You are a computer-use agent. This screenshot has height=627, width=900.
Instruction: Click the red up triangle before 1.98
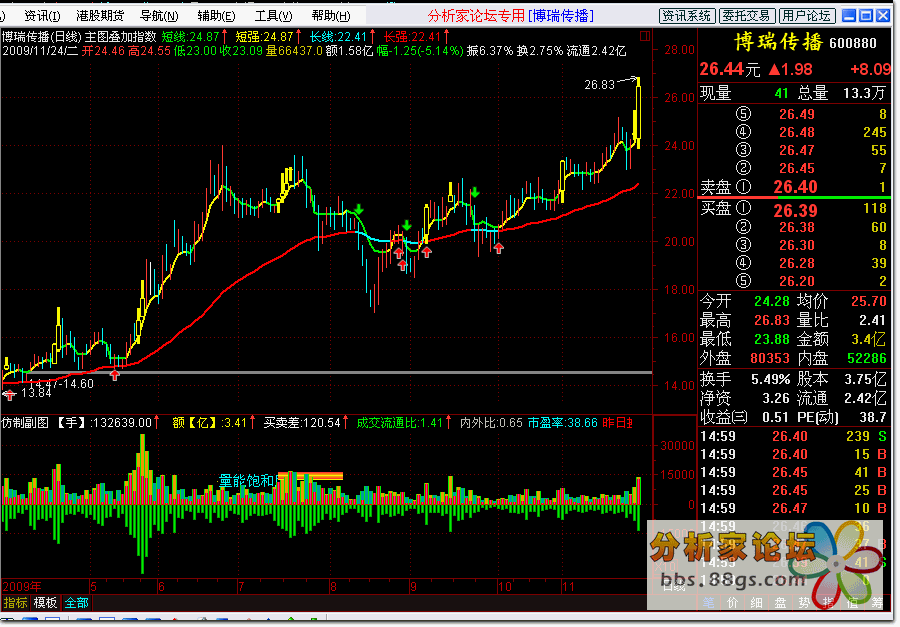tap(774, 69)
